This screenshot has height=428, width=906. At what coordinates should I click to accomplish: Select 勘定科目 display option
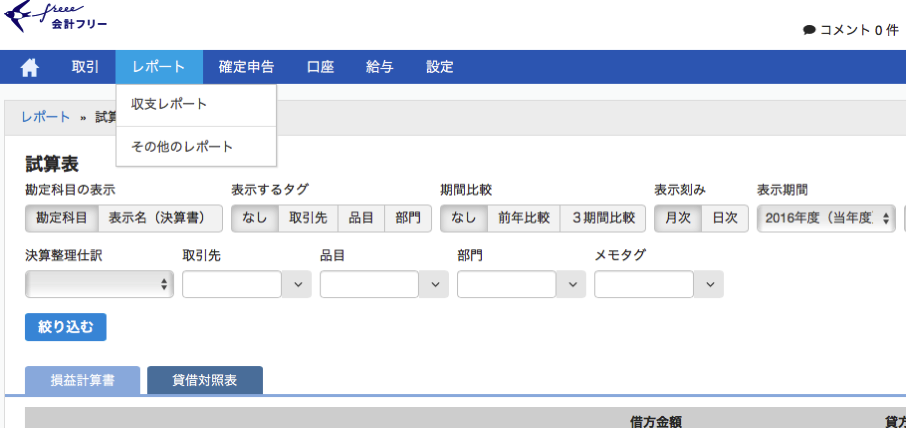[62, 218]
